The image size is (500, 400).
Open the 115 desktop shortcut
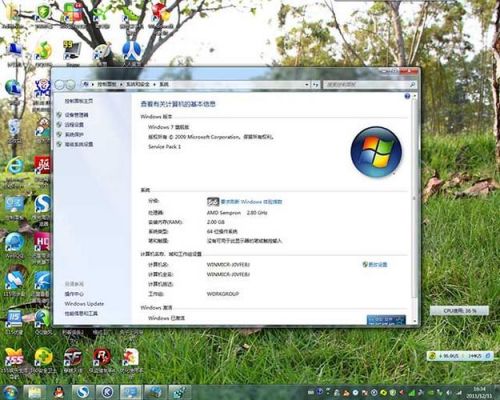pos(14,318)
